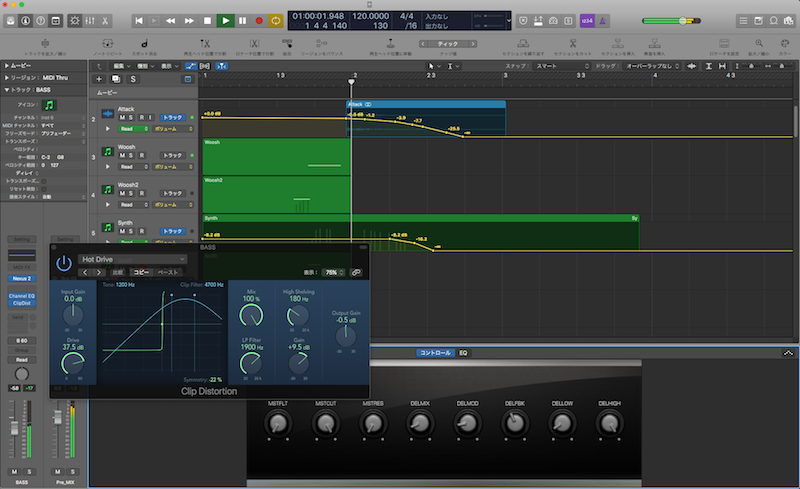Open the Note Pad button
The width and height of the screenshot is (800, 489).
[759, 21]
